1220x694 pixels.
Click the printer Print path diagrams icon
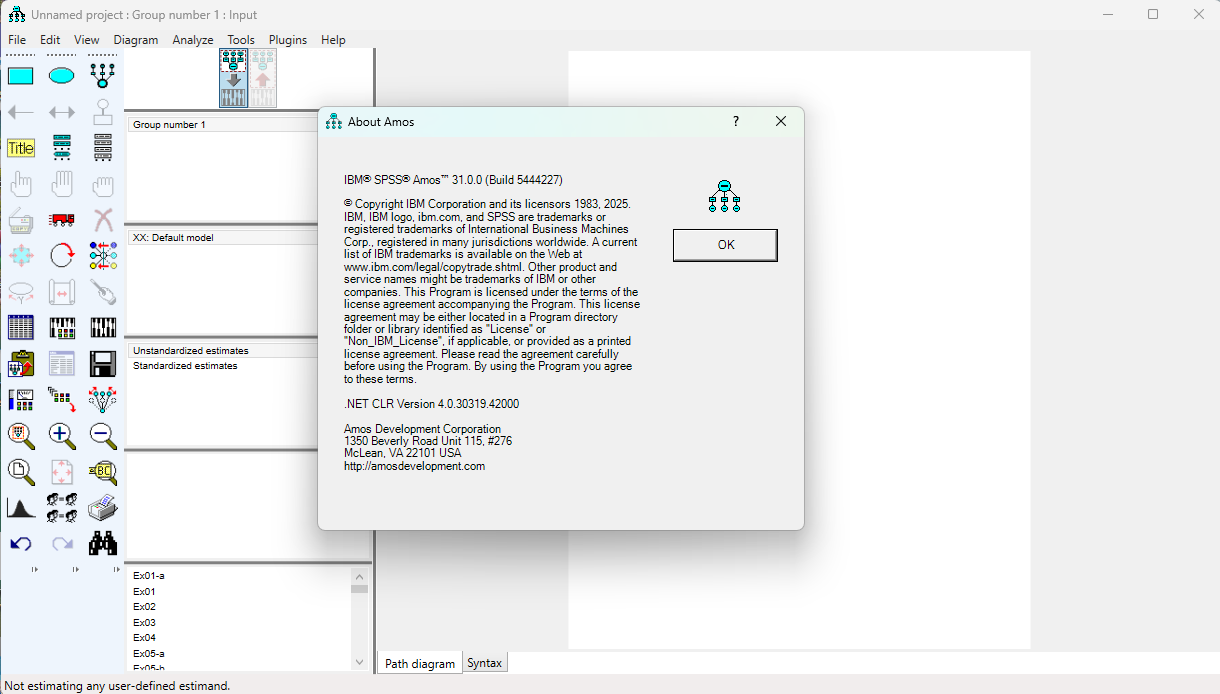click(x=103, y=508)
